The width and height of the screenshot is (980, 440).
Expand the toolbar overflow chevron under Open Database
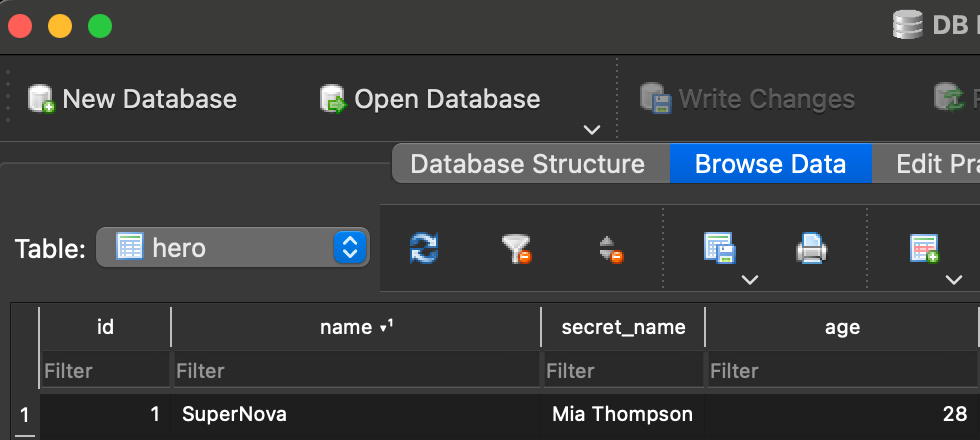coord(592,130)
